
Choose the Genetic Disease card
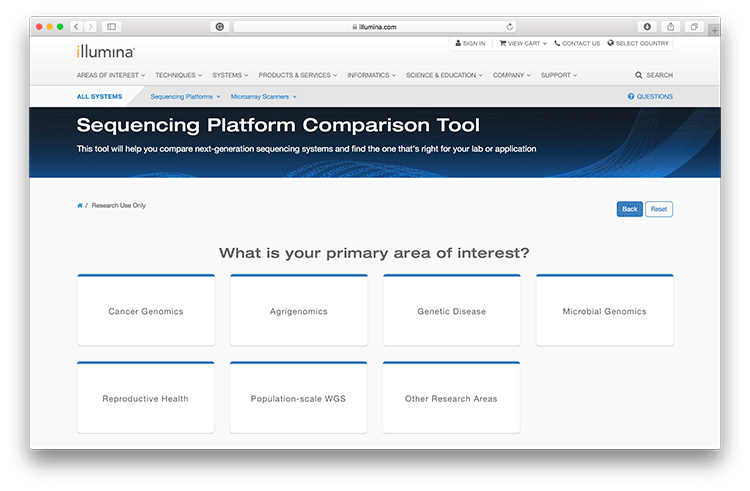click(x=452, y=310)
